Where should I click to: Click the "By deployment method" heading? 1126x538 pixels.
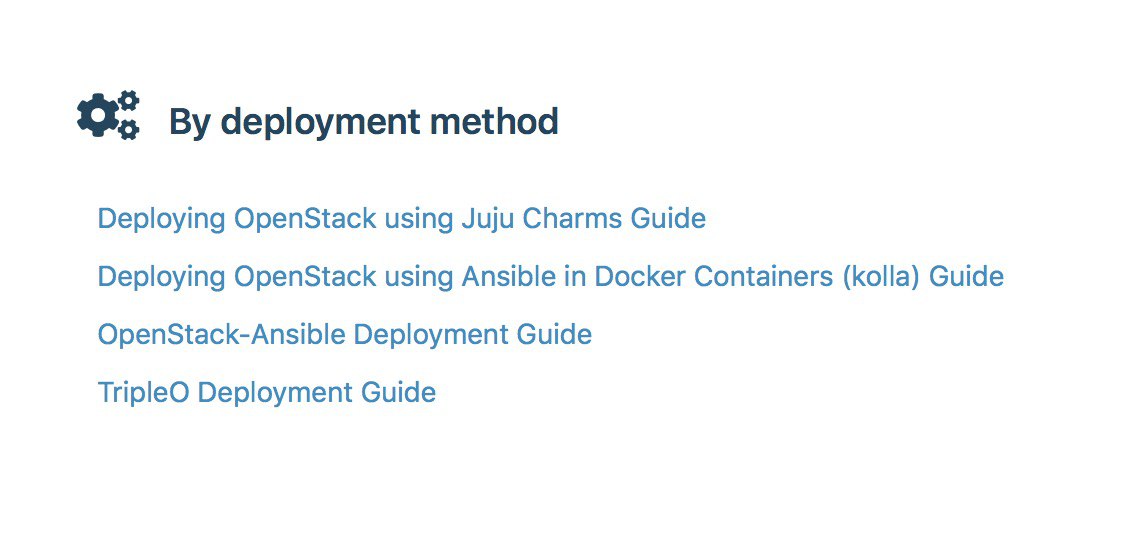(363, 122)
